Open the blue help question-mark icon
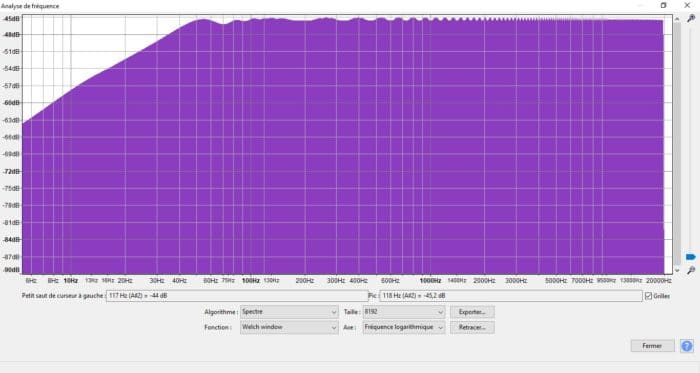This screenshot has height=373, width=700. pyautogui.click(x=687, y=346)
